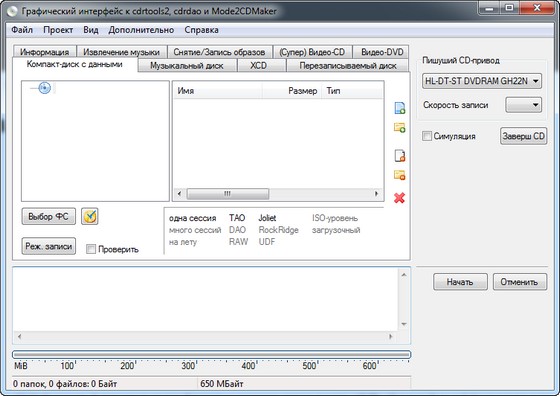Click the log panel scroll up arrow
The width and height of the screenshot is (560, 396).
coord(404,275)
